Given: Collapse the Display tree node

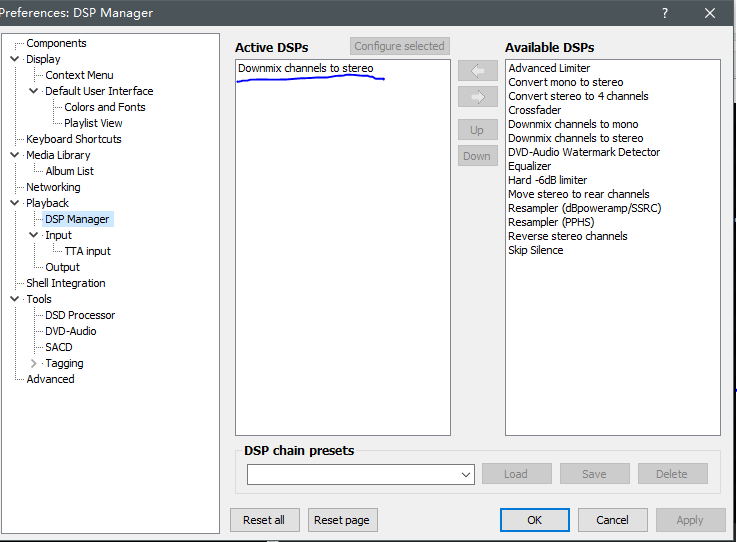Looking at the screenshot, I should 14,59.
